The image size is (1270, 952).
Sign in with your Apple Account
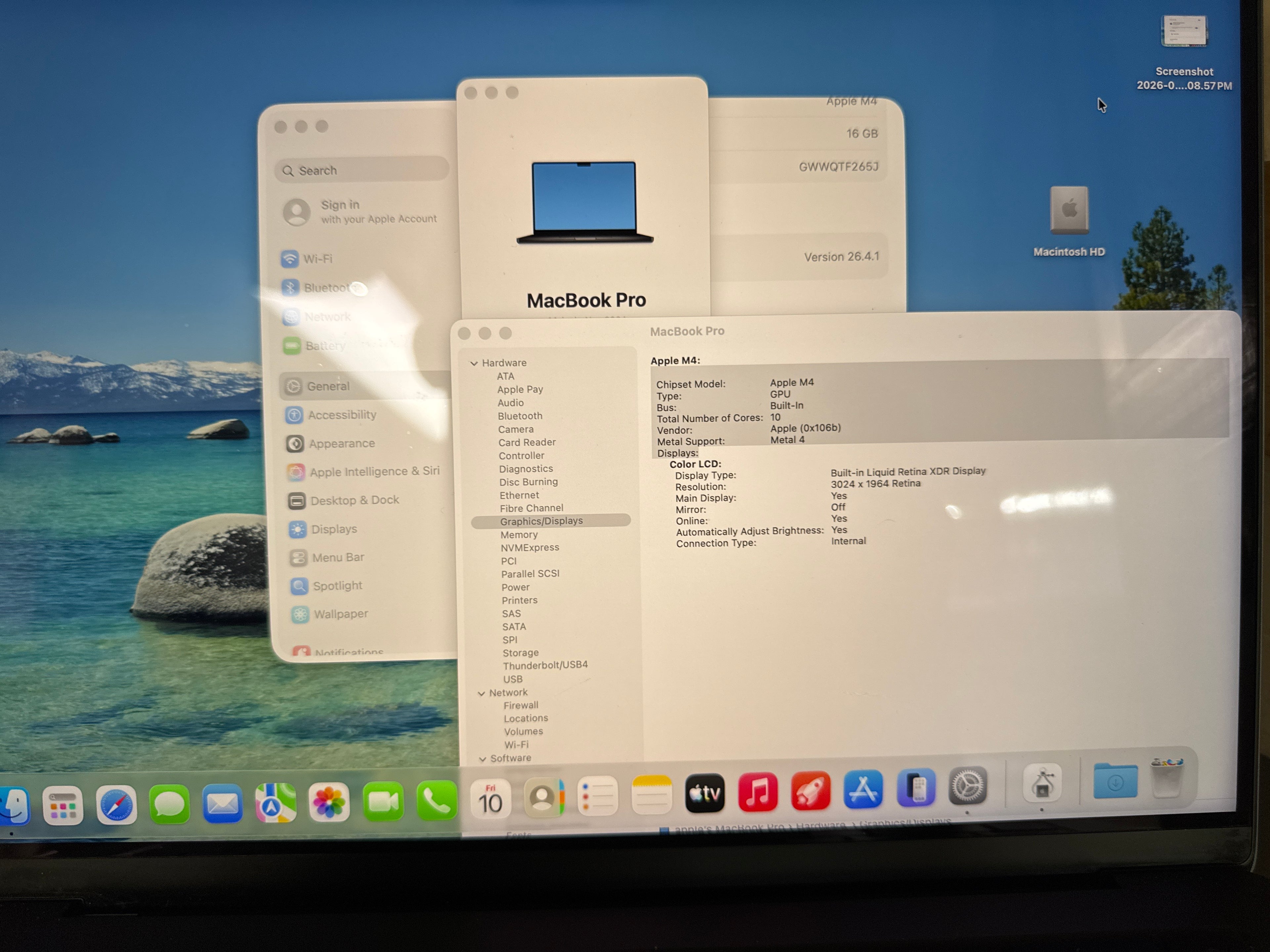(x=360, y=212)
